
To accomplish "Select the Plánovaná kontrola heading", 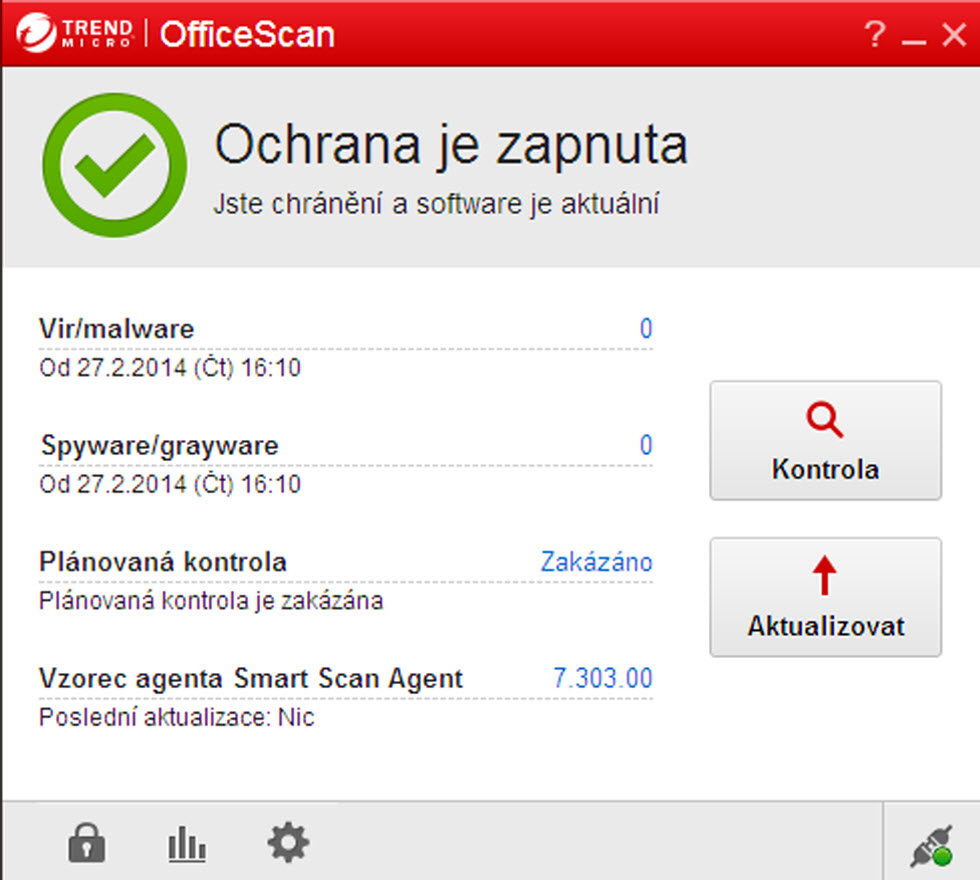I will (x=163, y=562).
